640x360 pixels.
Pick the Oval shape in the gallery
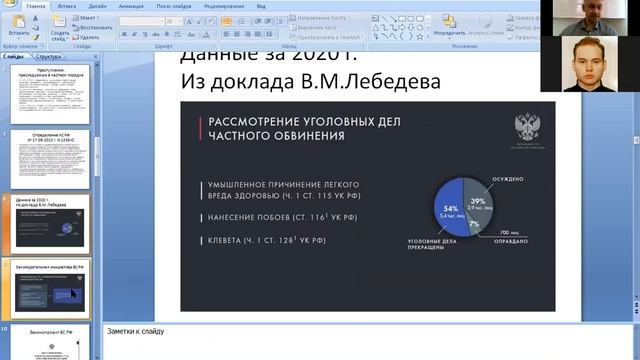click(x=411, y=18)
